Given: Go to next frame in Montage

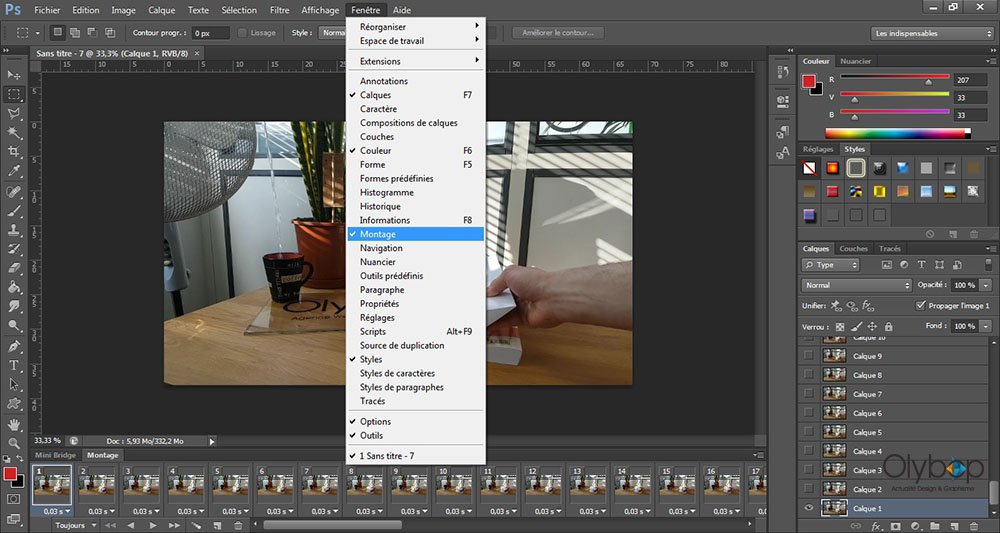Looking at the screenshot, I should click(x=174, y=525).
